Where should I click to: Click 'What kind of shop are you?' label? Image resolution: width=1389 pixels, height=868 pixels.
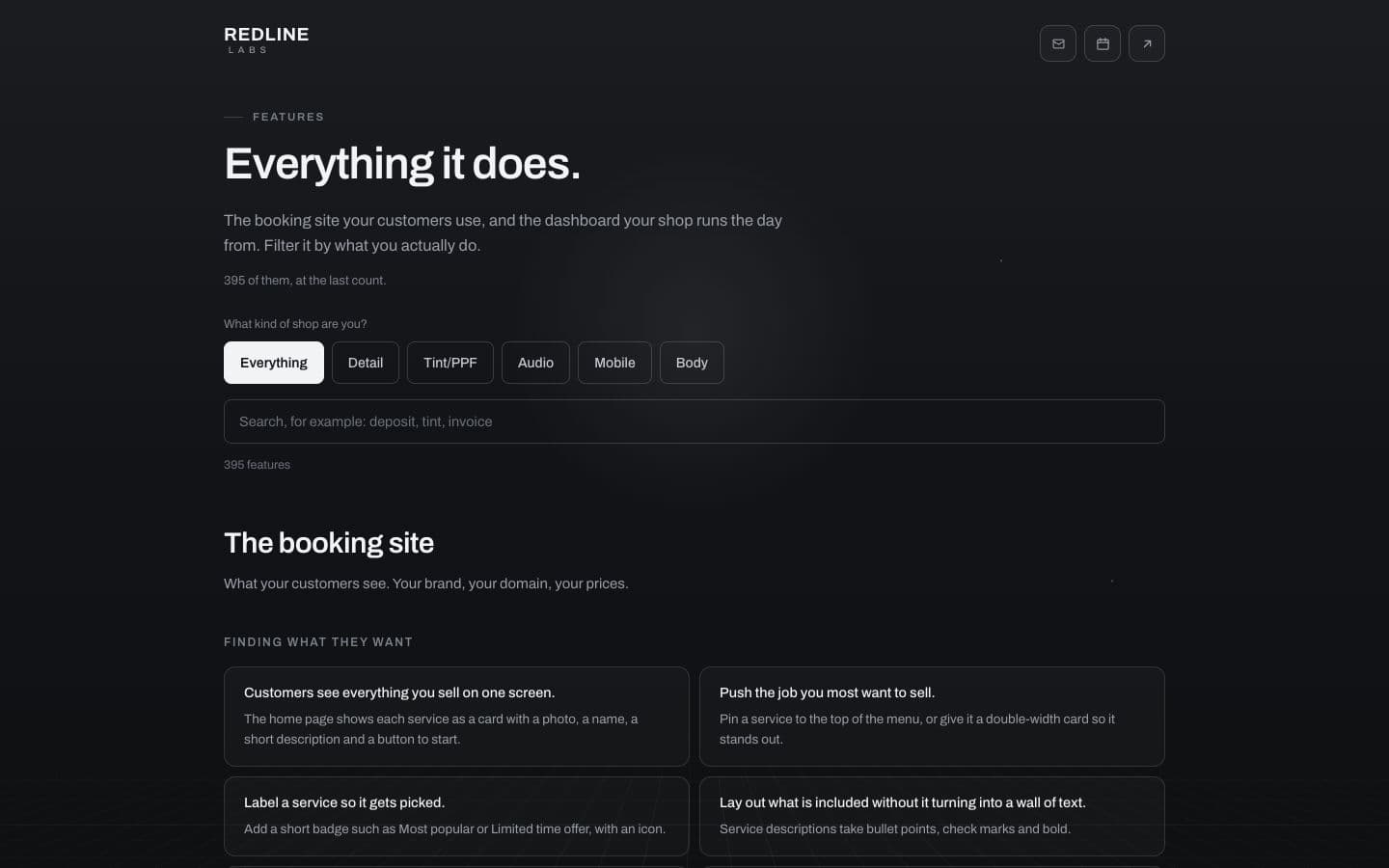pyautogui.click(x=295, y=324)
